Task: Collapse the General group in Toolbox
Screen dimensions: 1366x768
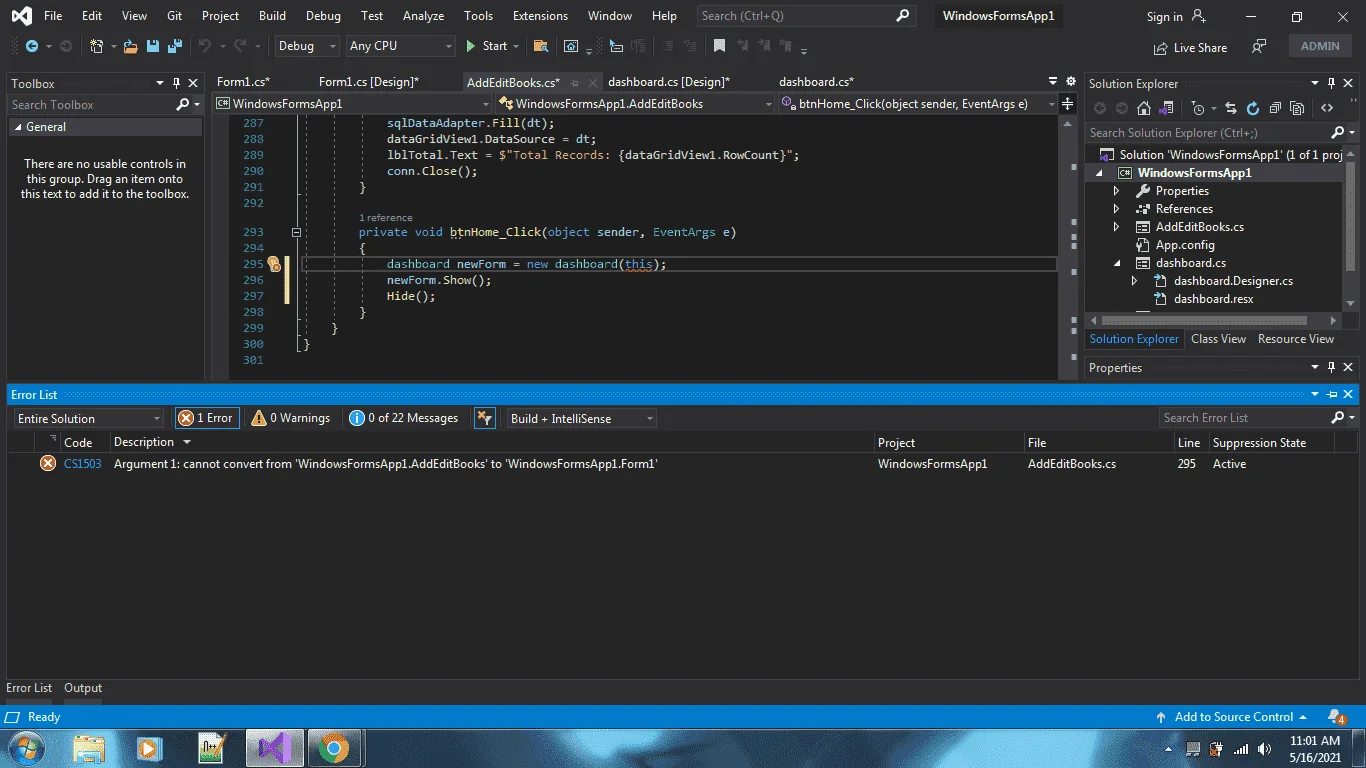Action: 18,127
